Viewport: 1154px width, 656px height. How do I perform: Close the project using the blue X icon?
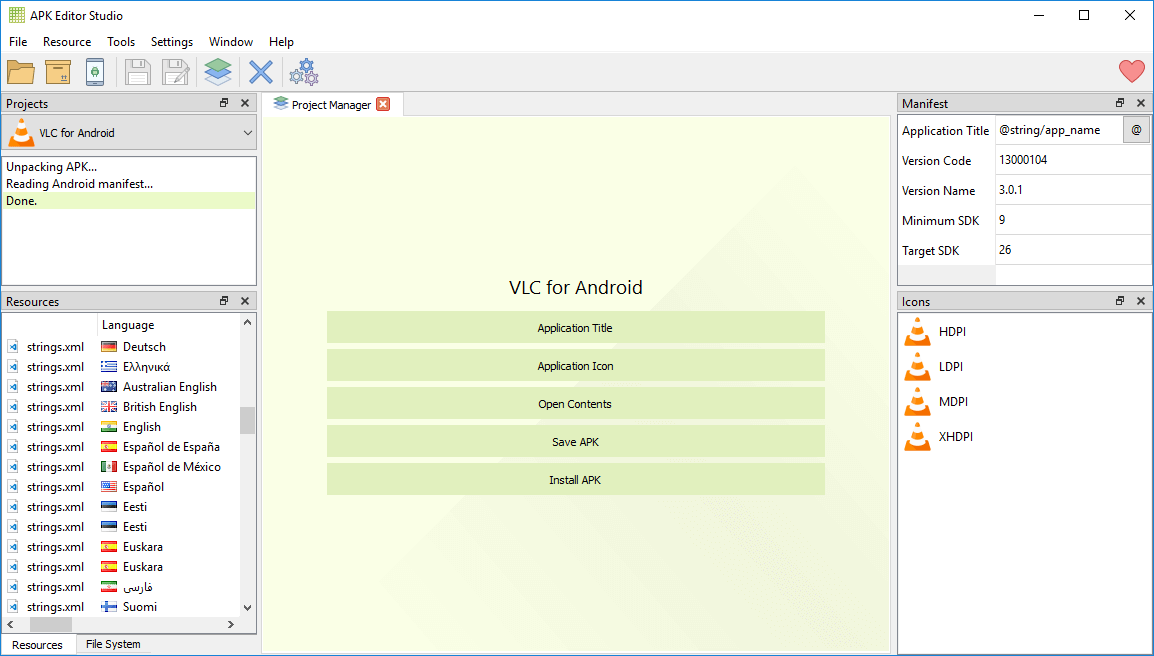(x=259, y=71)
